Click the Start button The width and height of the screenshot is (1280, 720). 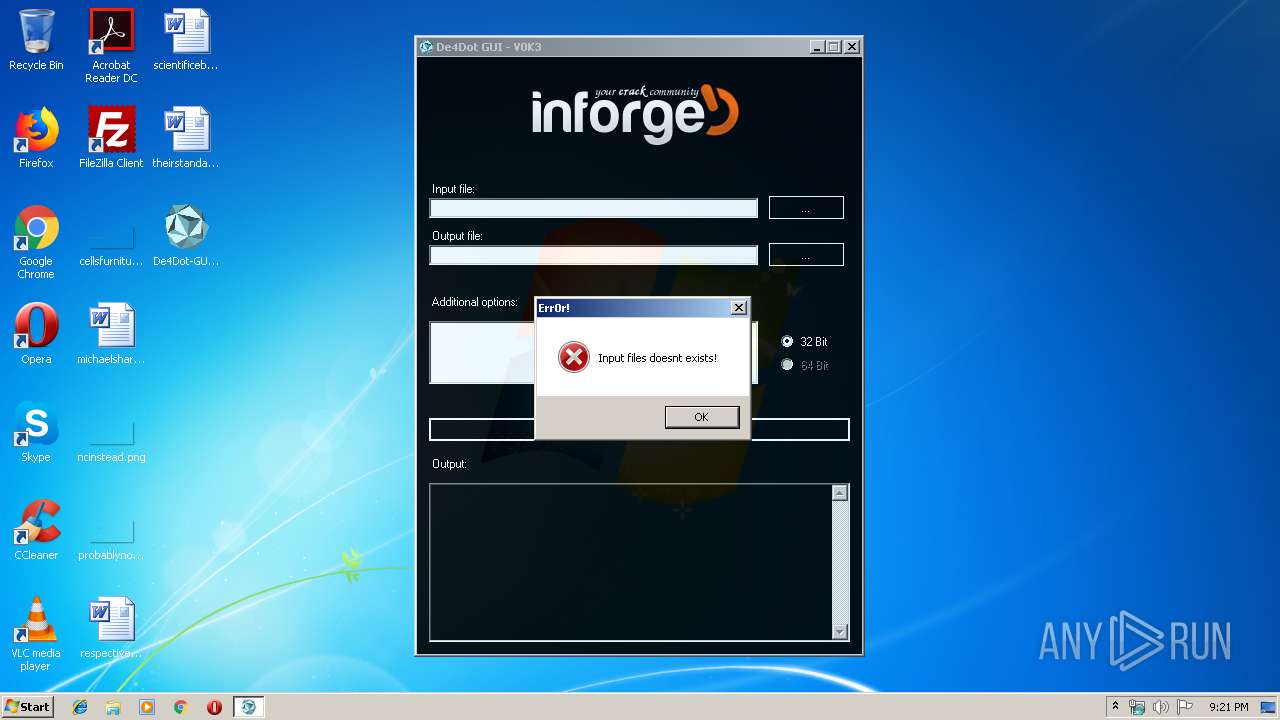tap(28, 707)
